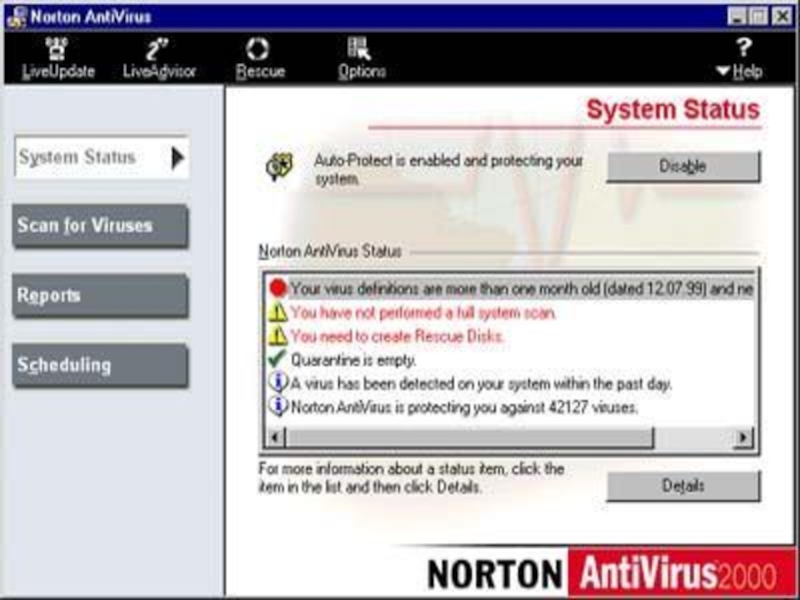800x600 pixels.
Task: Click the warning icon beside Rescue Disks
Action: tap(278, 336)
